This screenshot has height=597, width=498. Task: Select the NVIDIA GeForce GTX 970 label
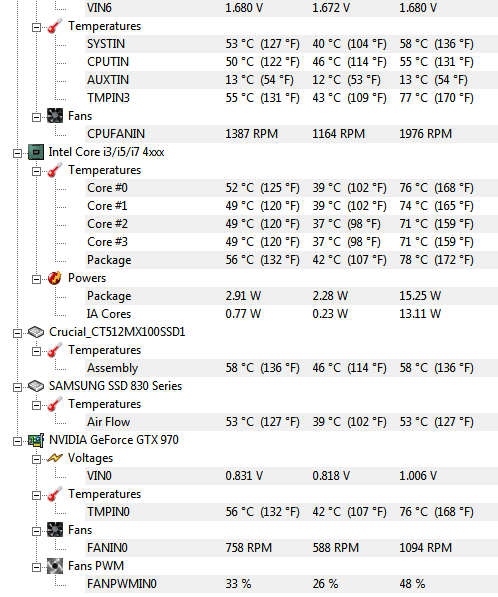[114, 440]
